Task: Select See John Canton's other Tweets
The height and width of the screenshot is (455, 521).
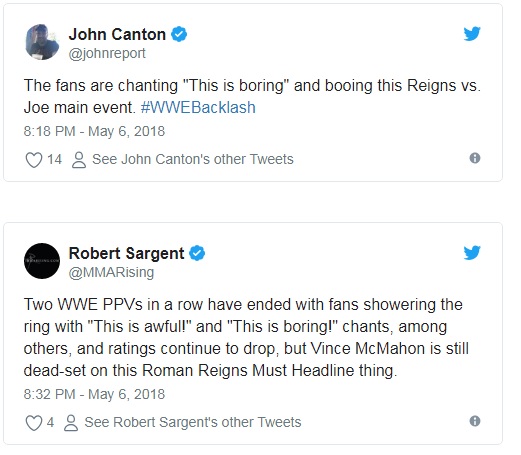Action: tap(193, 159)
